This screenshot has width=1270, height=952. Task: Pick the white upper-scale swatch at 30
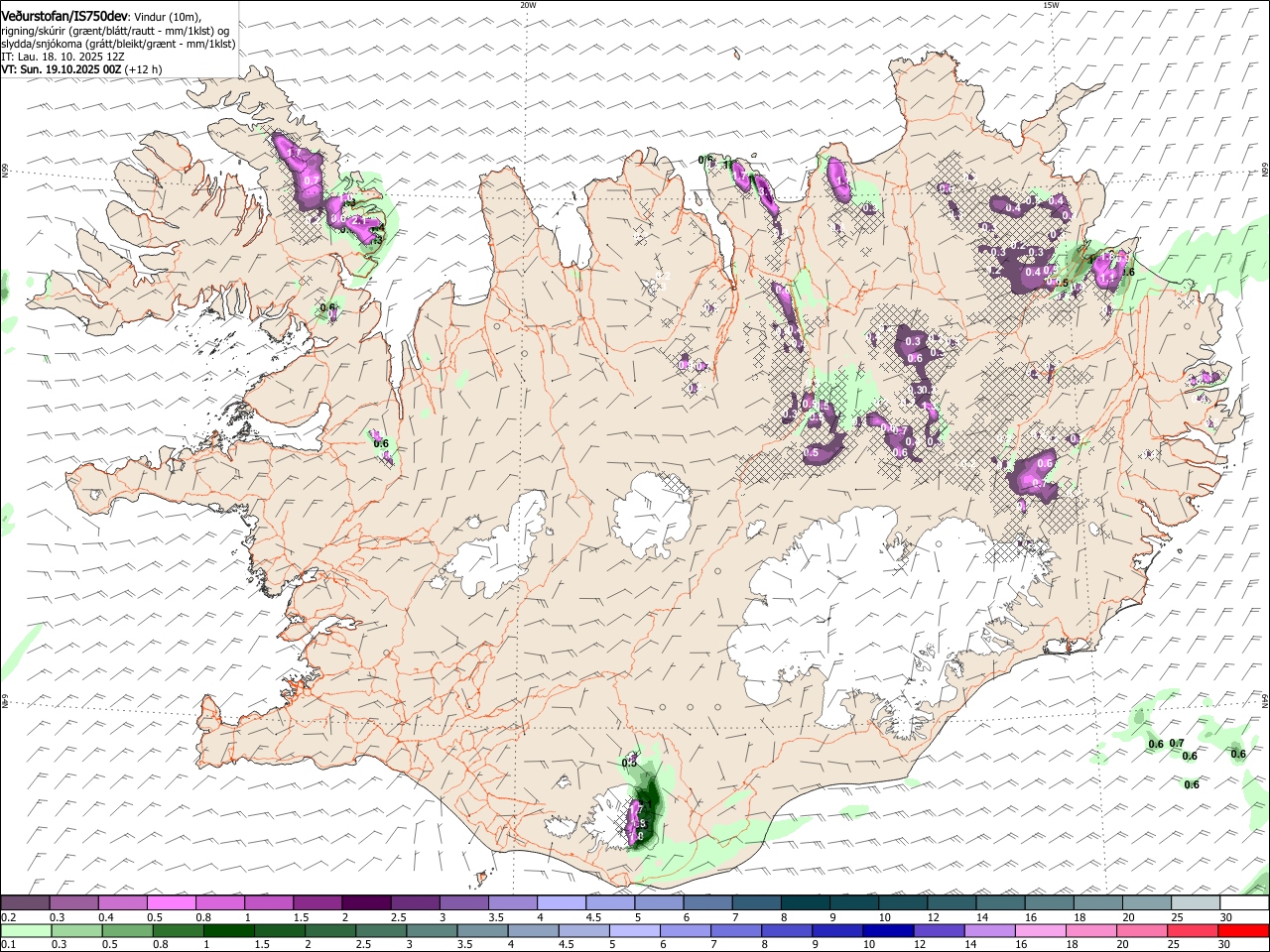[x=1244, y=902]
